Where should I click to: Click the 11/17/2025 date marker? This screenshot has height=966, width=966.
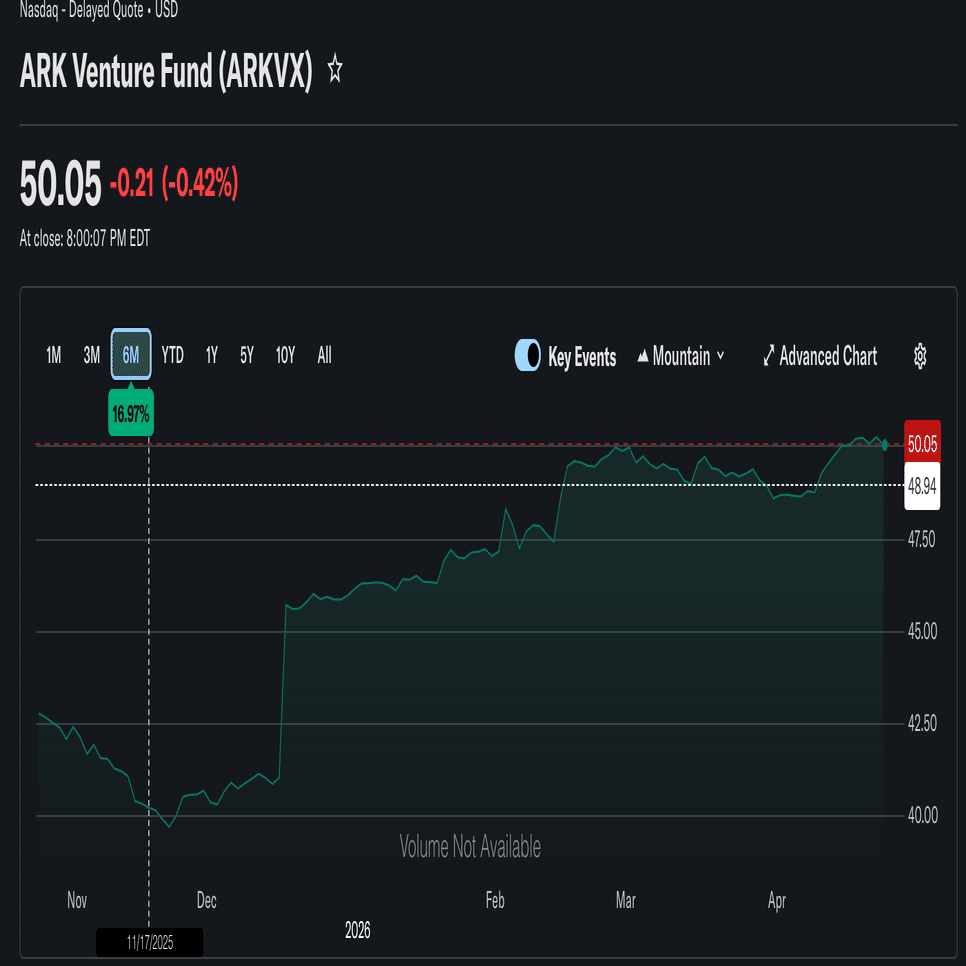tap(149, 942)
